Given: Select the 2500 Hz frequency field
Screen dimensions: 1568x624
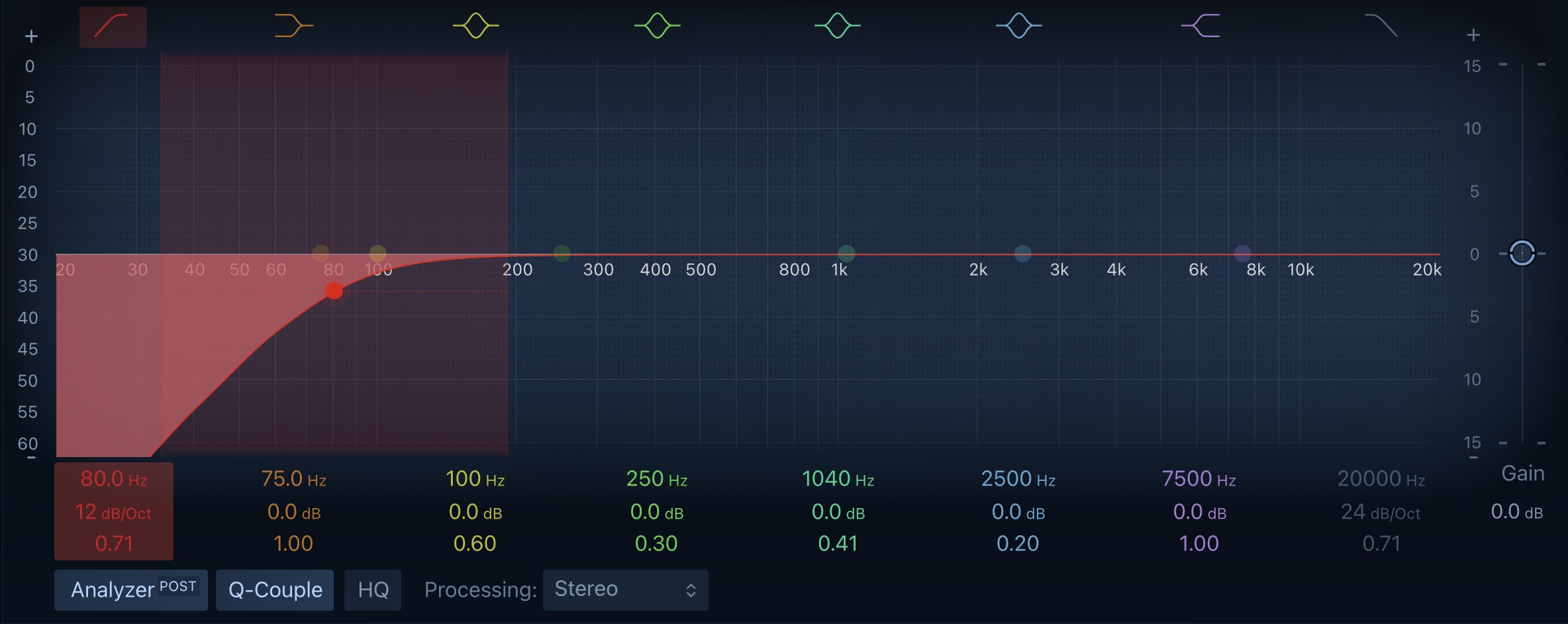Looking at the screenshot, I should tap(1018, 479).
